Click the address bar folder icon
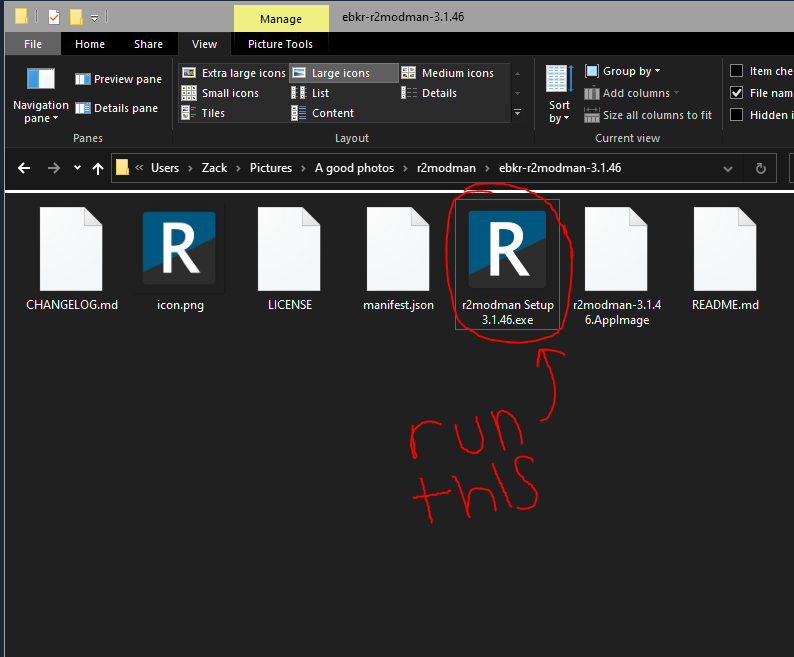The image size is (794, 657). coord(122,168)
